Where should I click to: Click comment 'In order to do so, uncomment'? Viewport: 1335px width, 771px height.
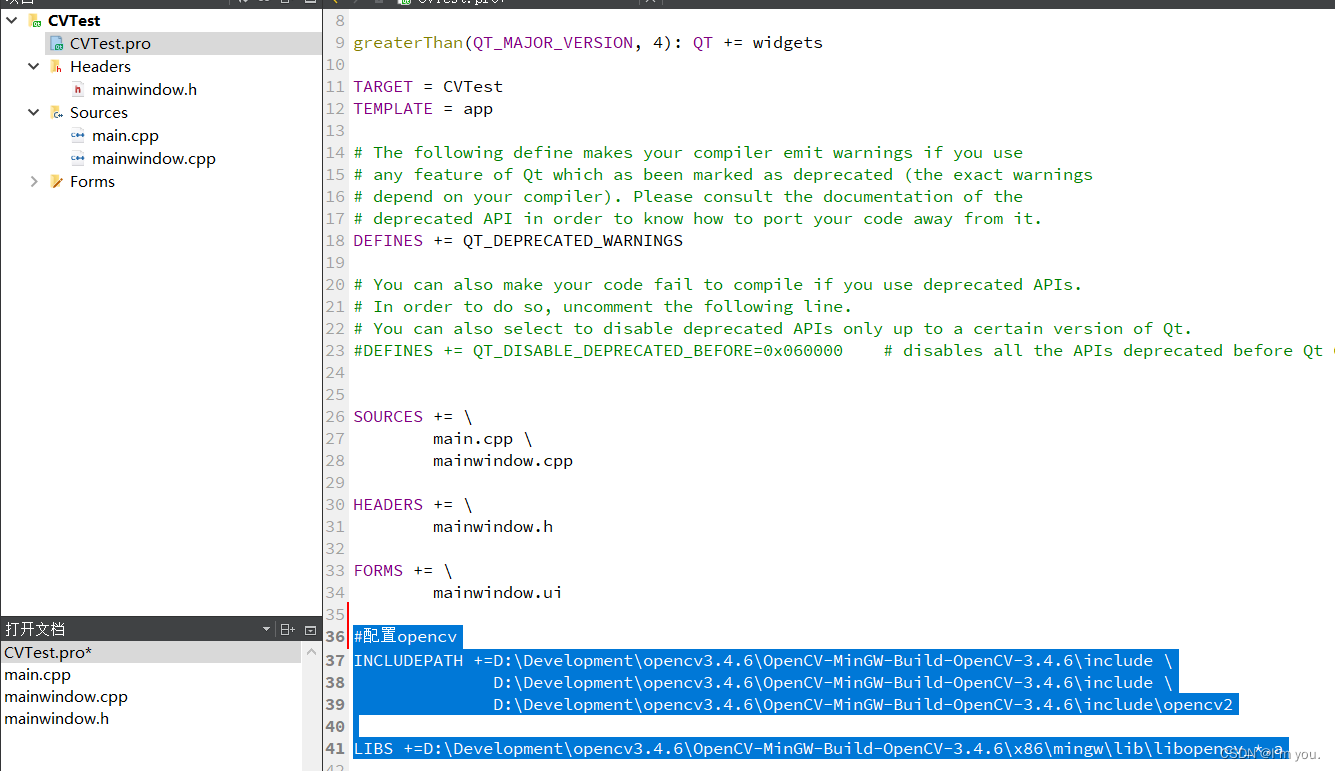coord(603,307)
